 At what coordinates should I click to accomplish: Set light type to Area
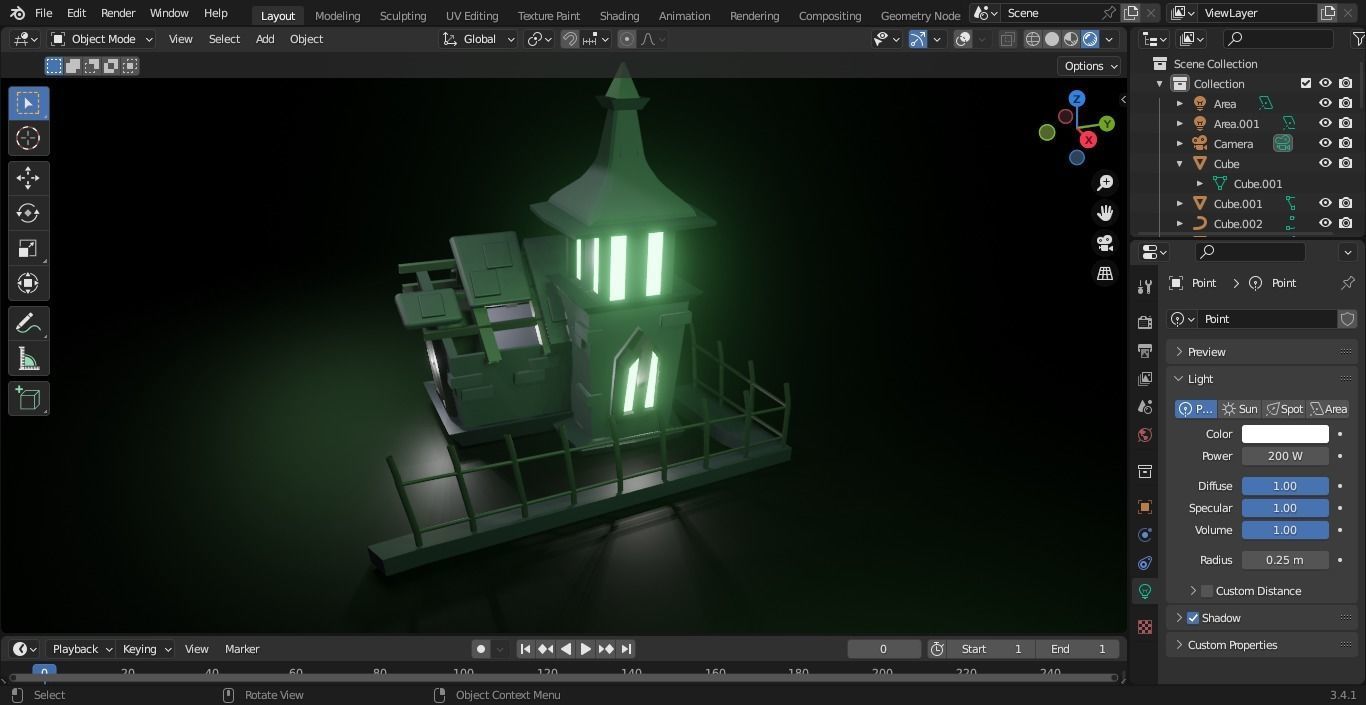(1328, 409)
